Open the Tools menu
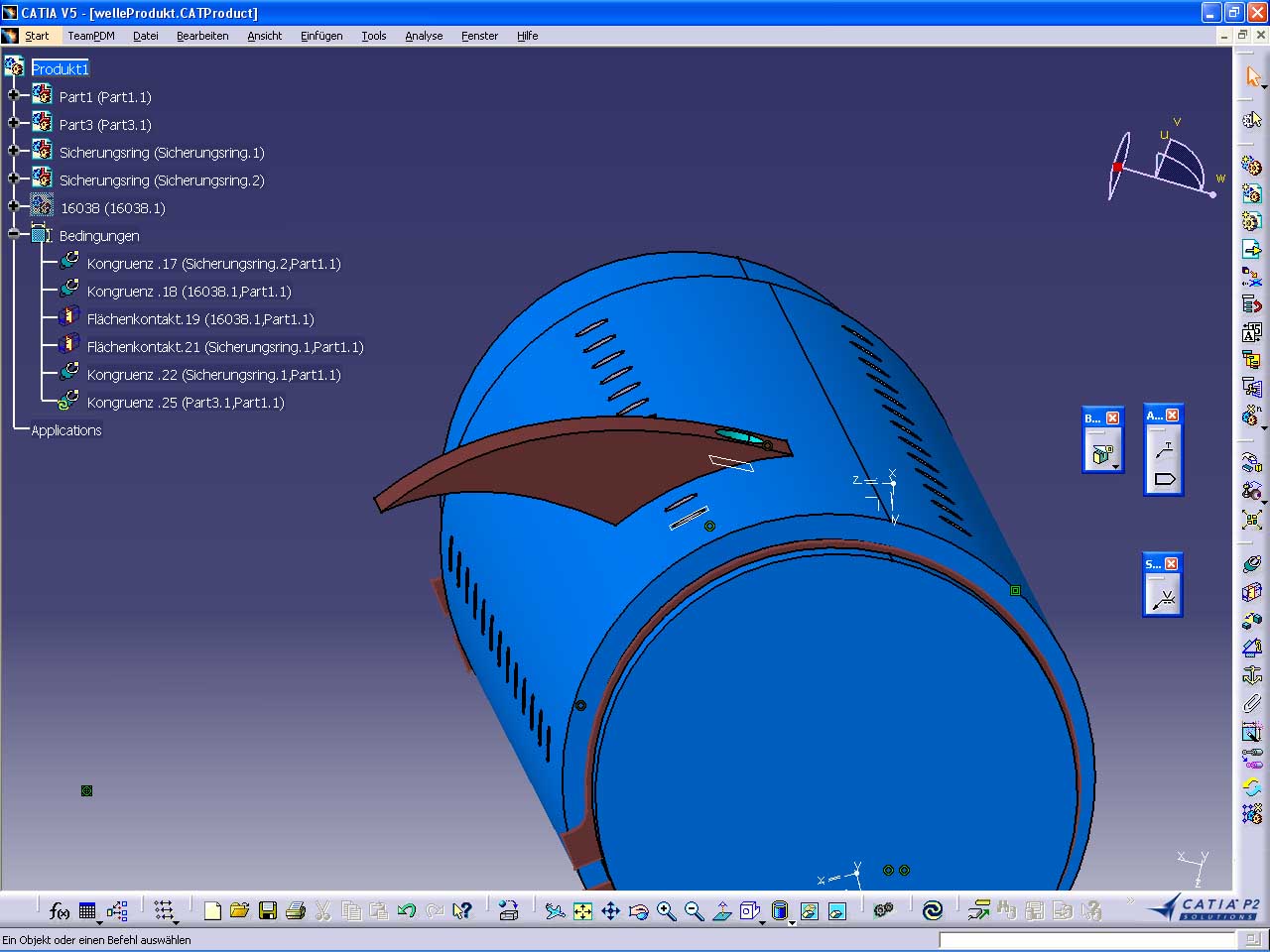This screenshot has width=1270, height=952. (374, 36)
